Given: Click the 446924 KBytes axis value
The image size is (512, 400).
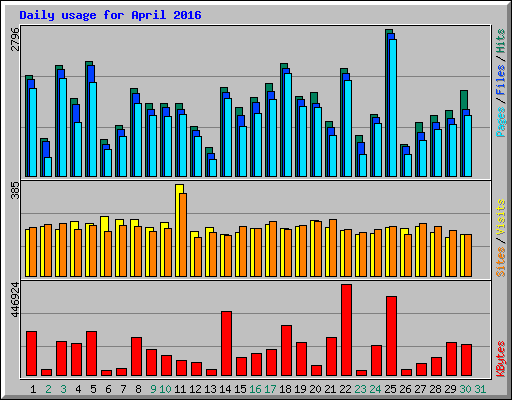Looking at the screenshot, I should tap(15, 300).
